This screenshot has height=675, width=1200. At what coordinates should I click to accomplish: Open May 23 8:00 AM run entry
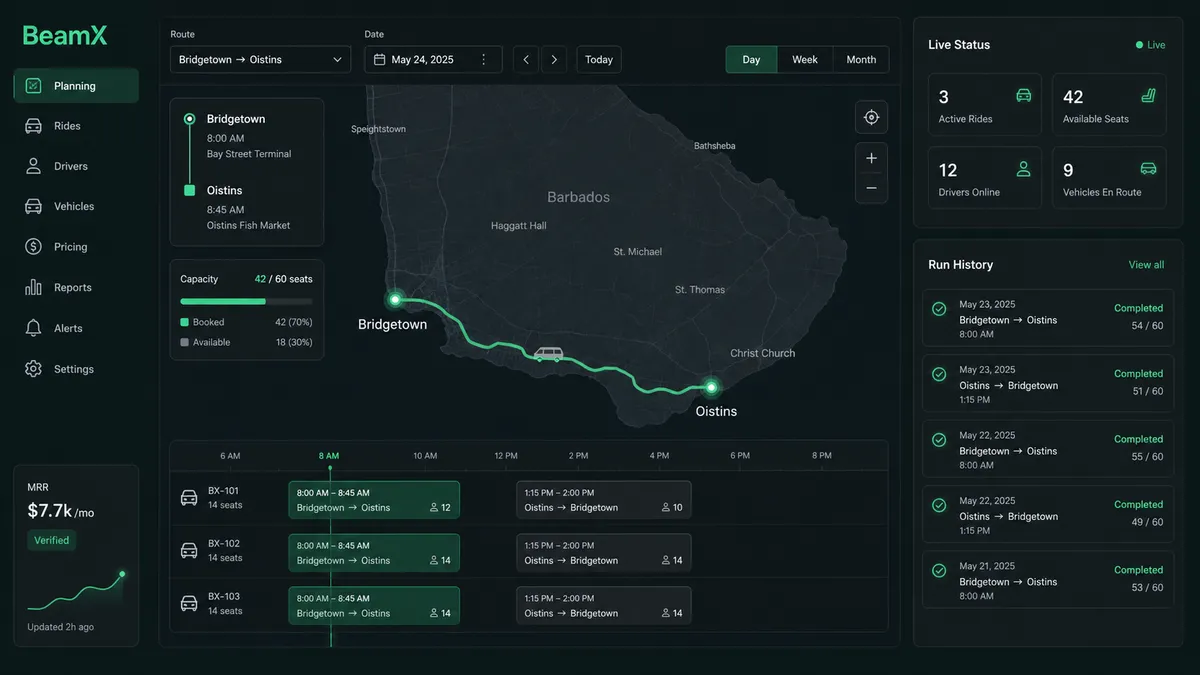tap(1047, 318)
